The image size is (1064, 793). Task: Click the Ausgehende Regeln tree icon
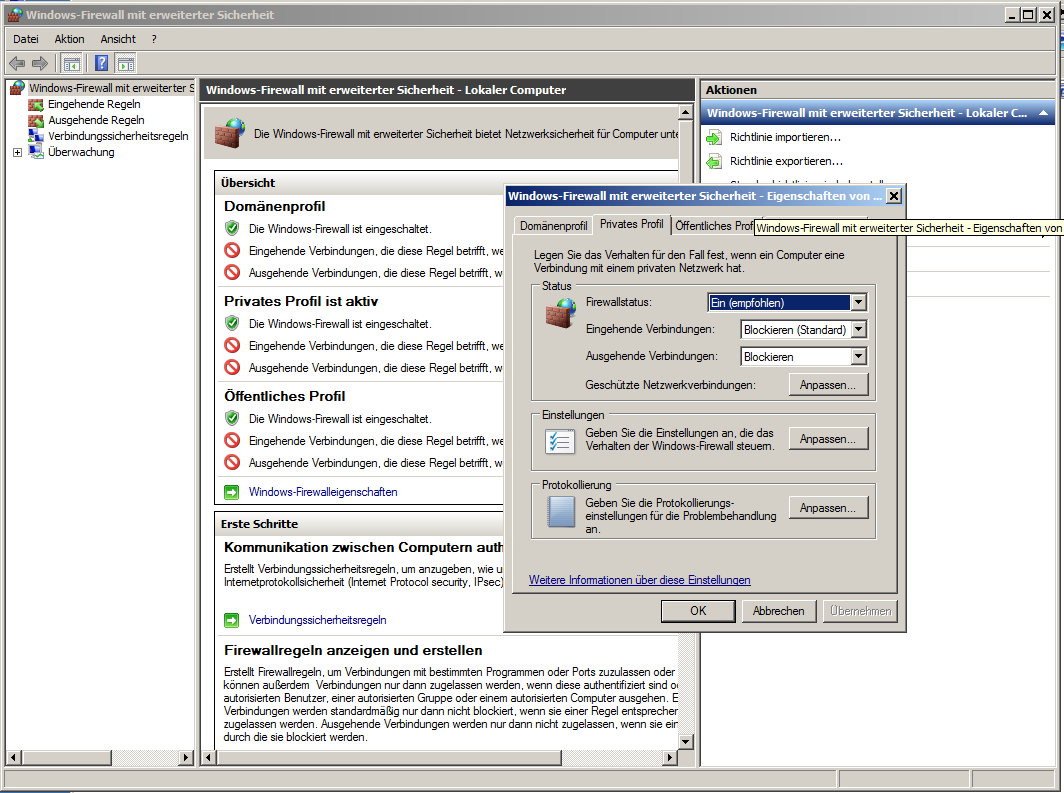coord(36,121)
